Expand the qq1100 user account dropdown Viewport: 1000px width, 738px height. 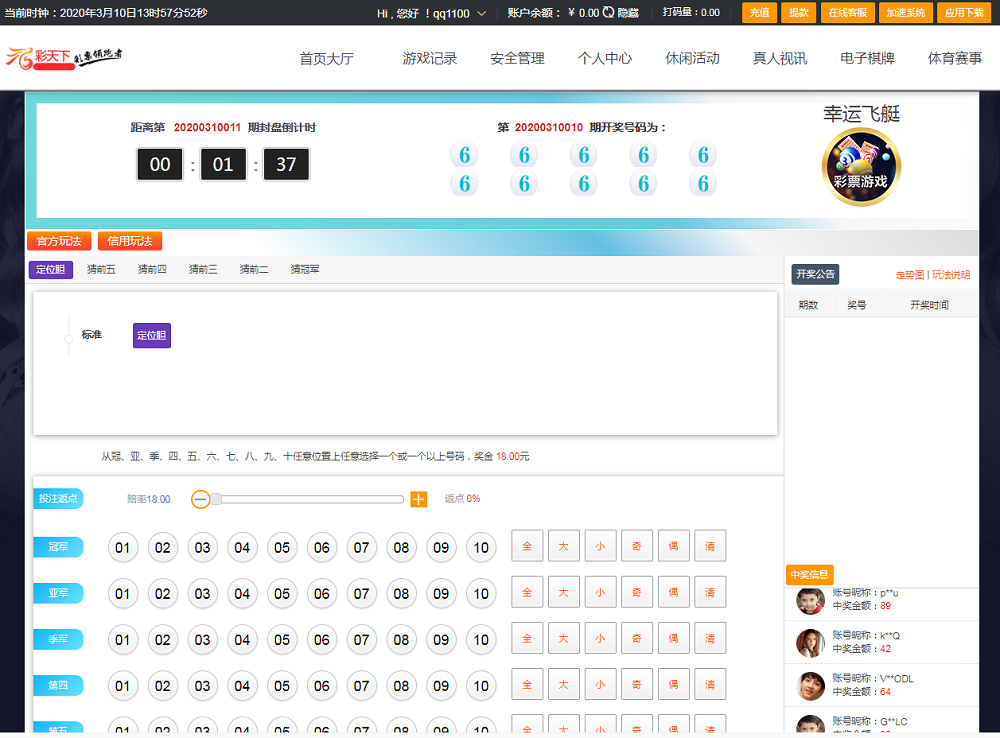pos(481,14)
